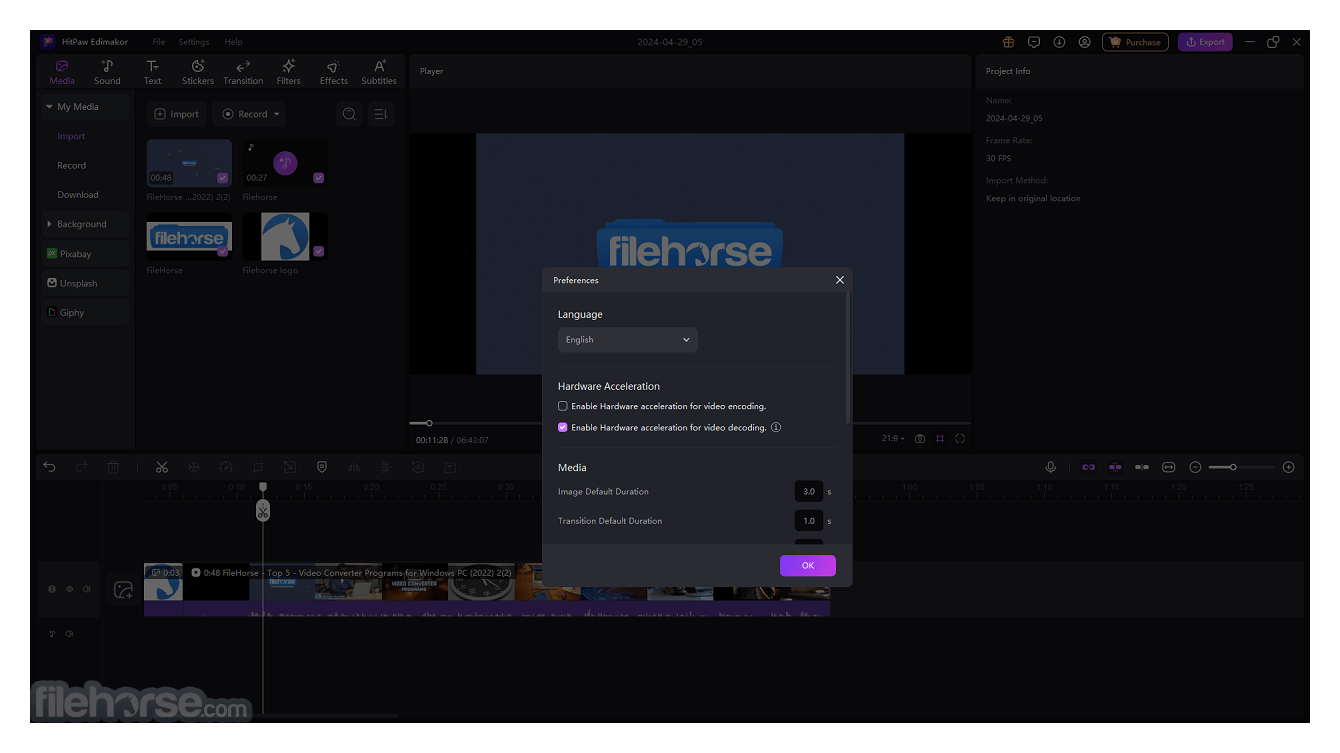Click the Split scissors tool in the timeline toolbar
This screenshot has width=1340, height=753.
162,467
